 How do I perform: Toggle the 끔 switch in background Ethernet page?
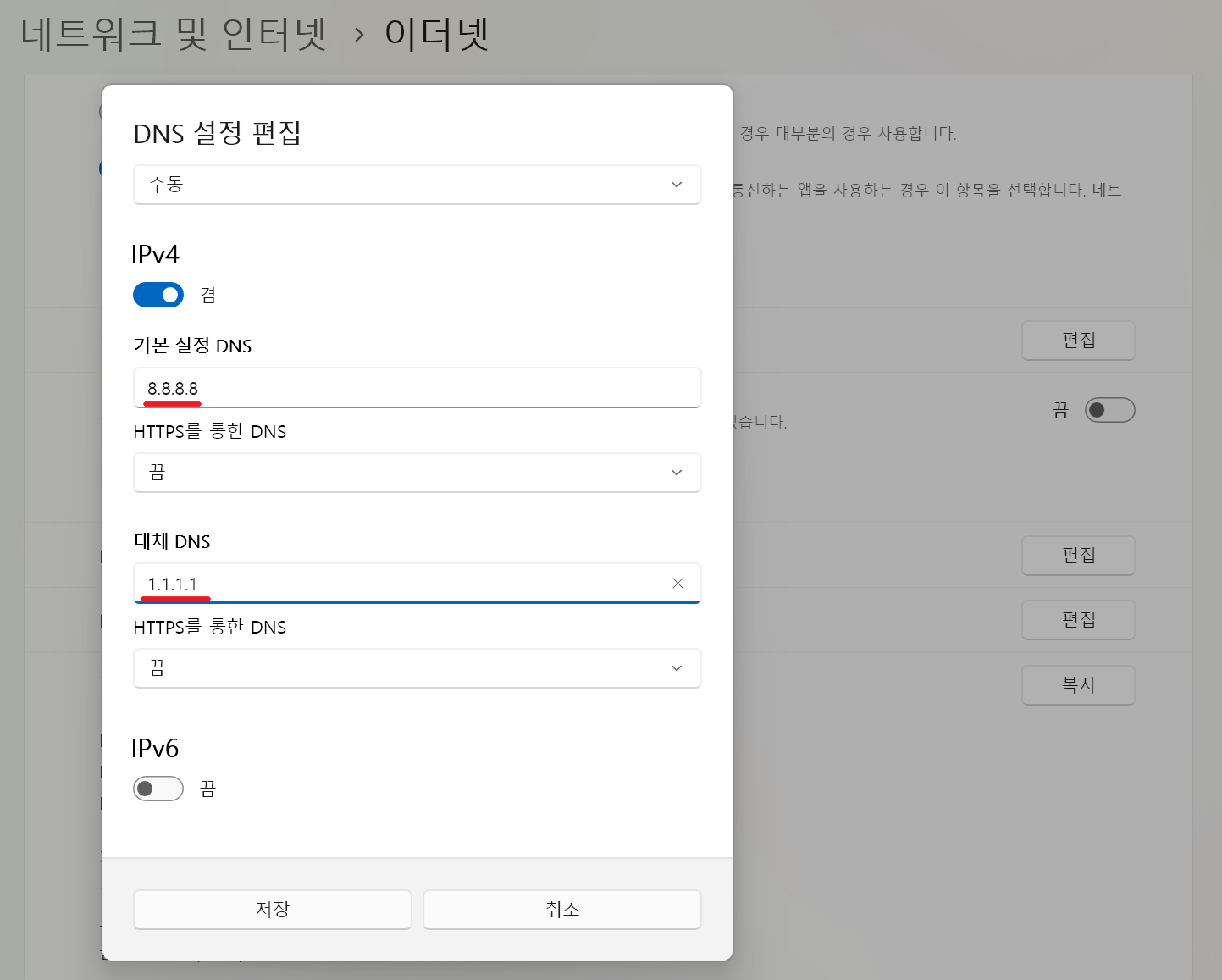coord(1109,410)
